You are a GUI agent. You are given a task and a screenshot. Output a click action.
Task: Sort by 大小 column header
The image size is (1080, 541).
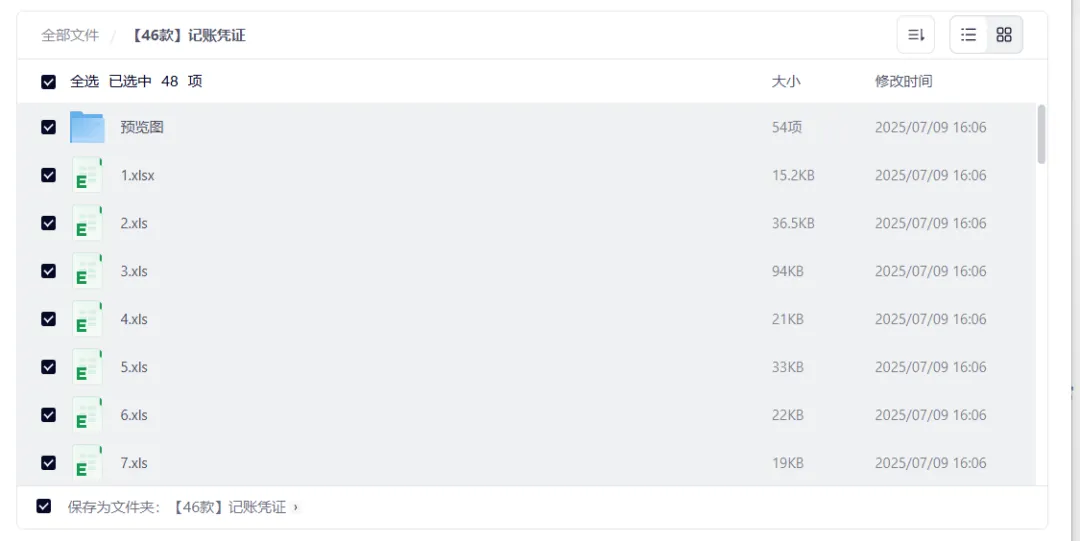[x=786, y=81]
